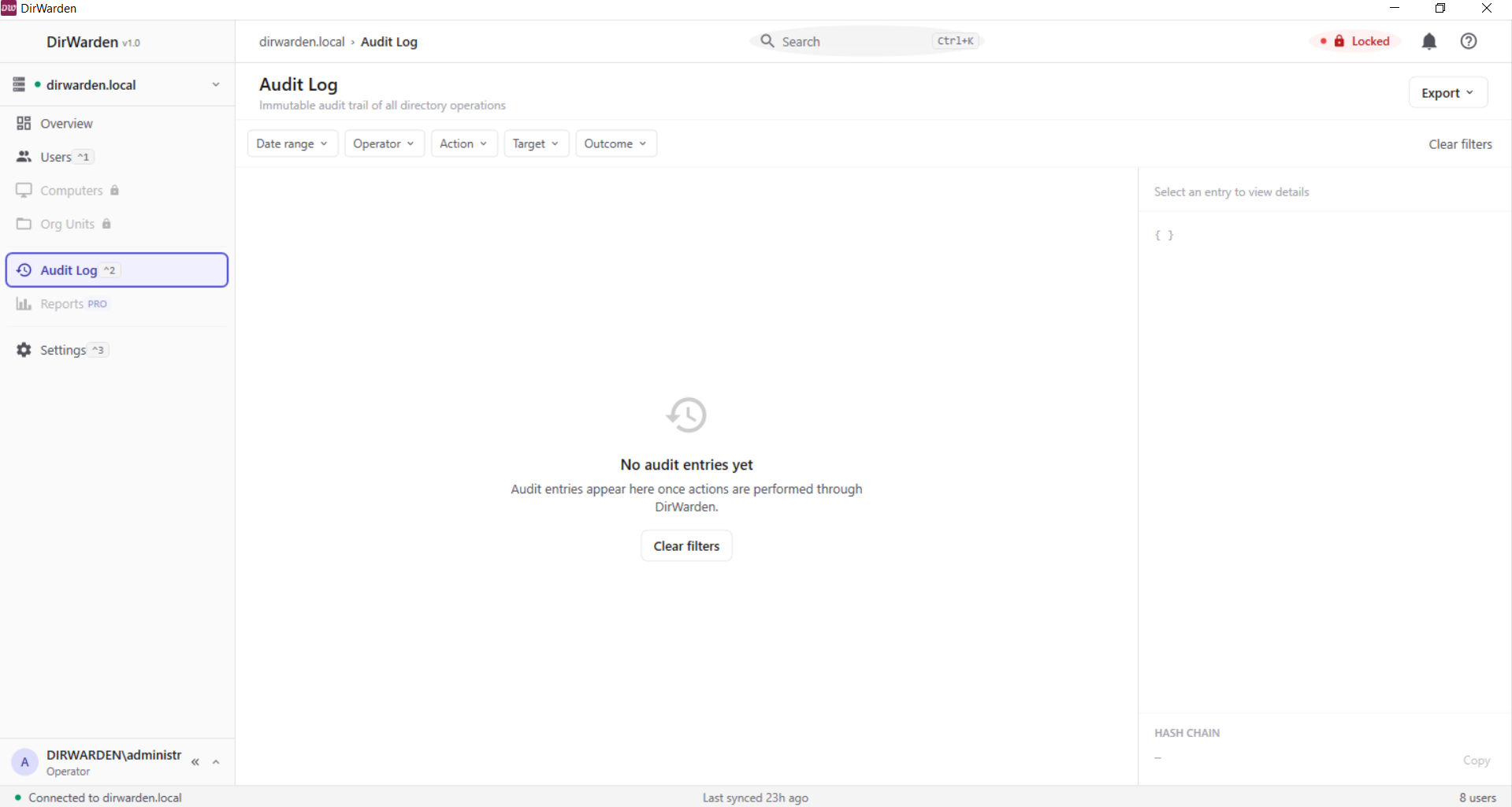Click the Clear filters button under empty state

coord(686,546)
